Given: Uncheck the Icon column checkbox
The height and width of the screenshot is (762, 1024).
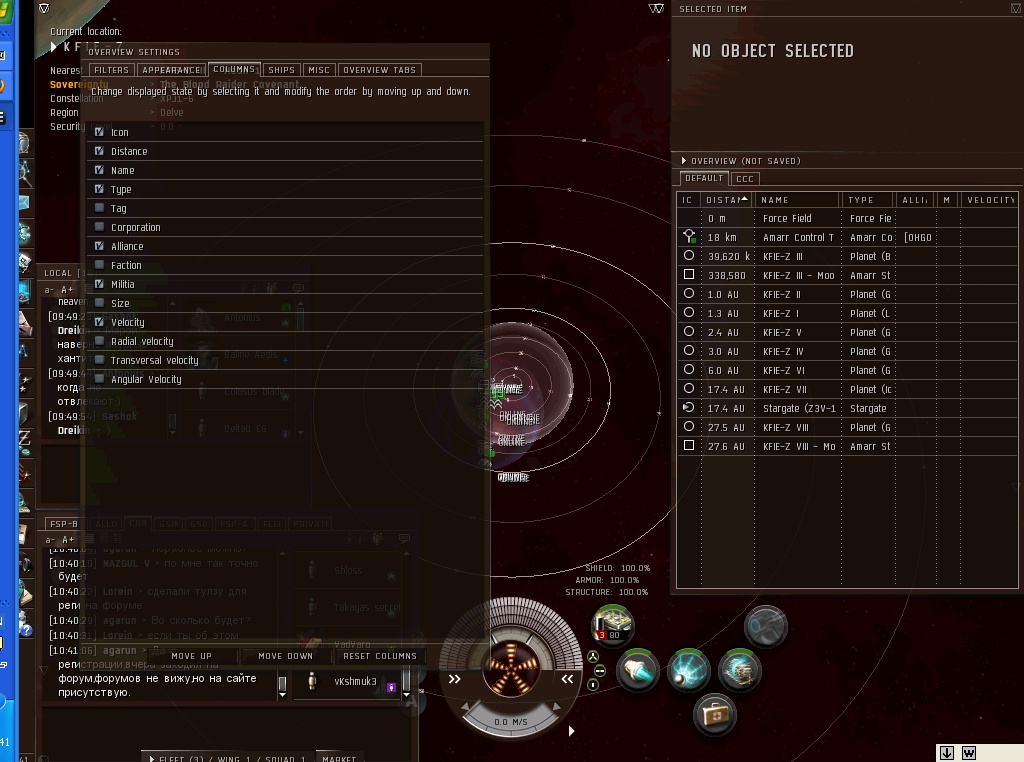Looking at the screenshot, I should tap(99, 132).
